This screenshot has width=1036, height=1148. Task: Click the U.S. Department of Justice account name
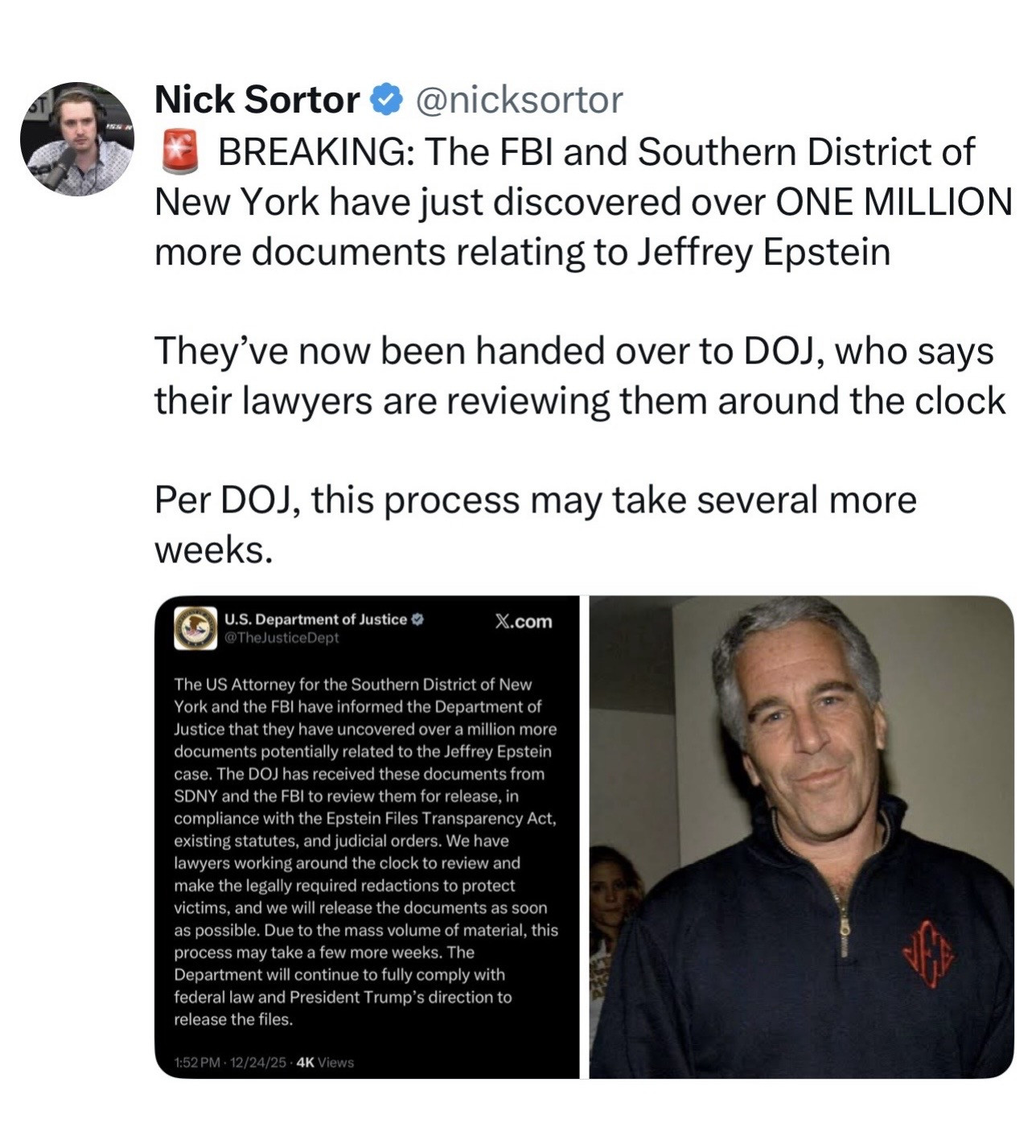[315, 619]
